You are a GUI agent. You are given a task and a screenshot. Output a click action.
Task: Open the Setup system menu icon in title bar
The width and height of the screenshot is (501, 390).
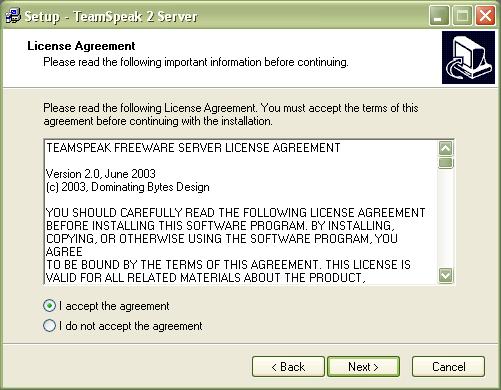coord(13,16)
